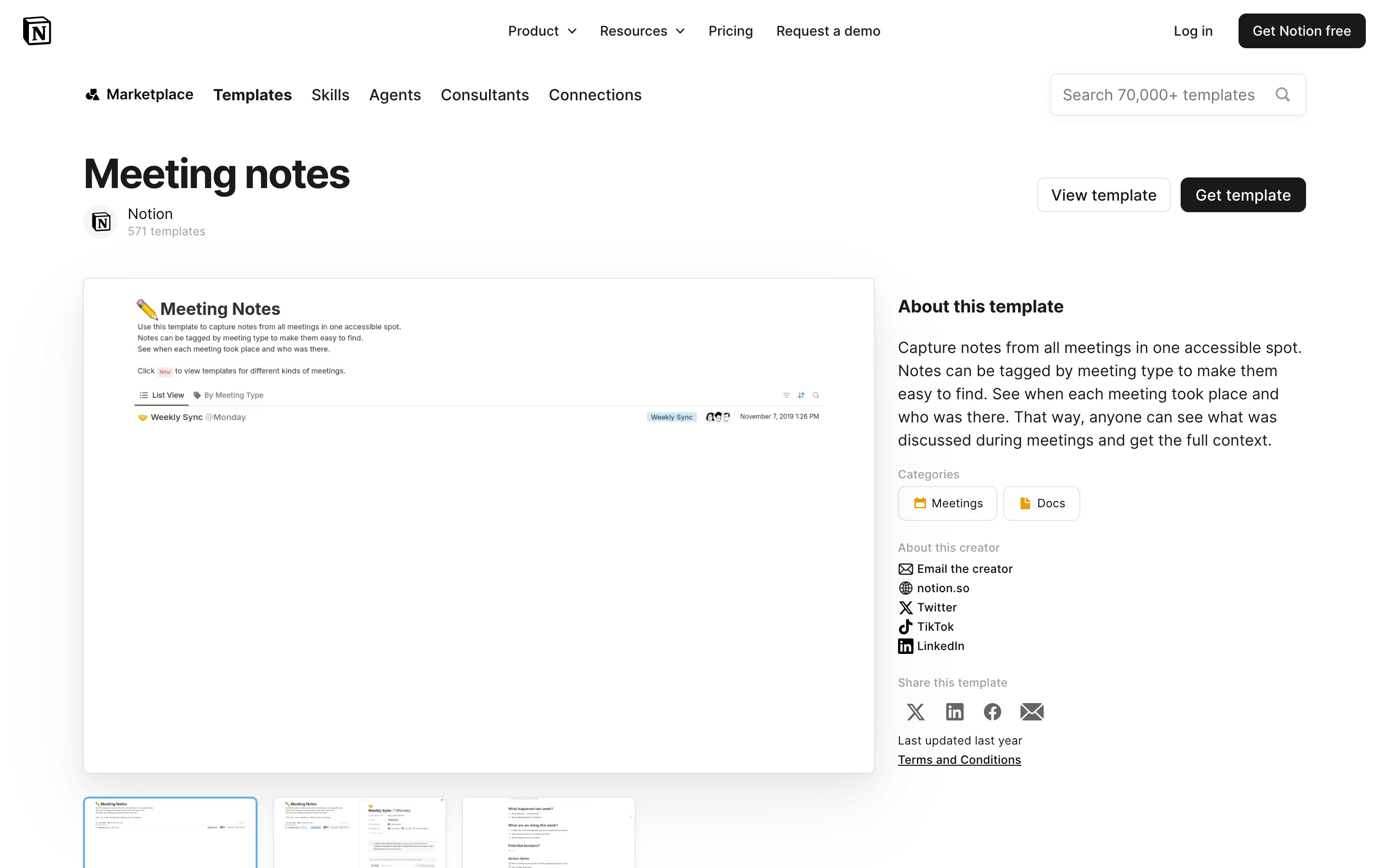Screen dimensions: 1389x868
Task: Click the search magnifier icon
Action: click(1283, 95)
